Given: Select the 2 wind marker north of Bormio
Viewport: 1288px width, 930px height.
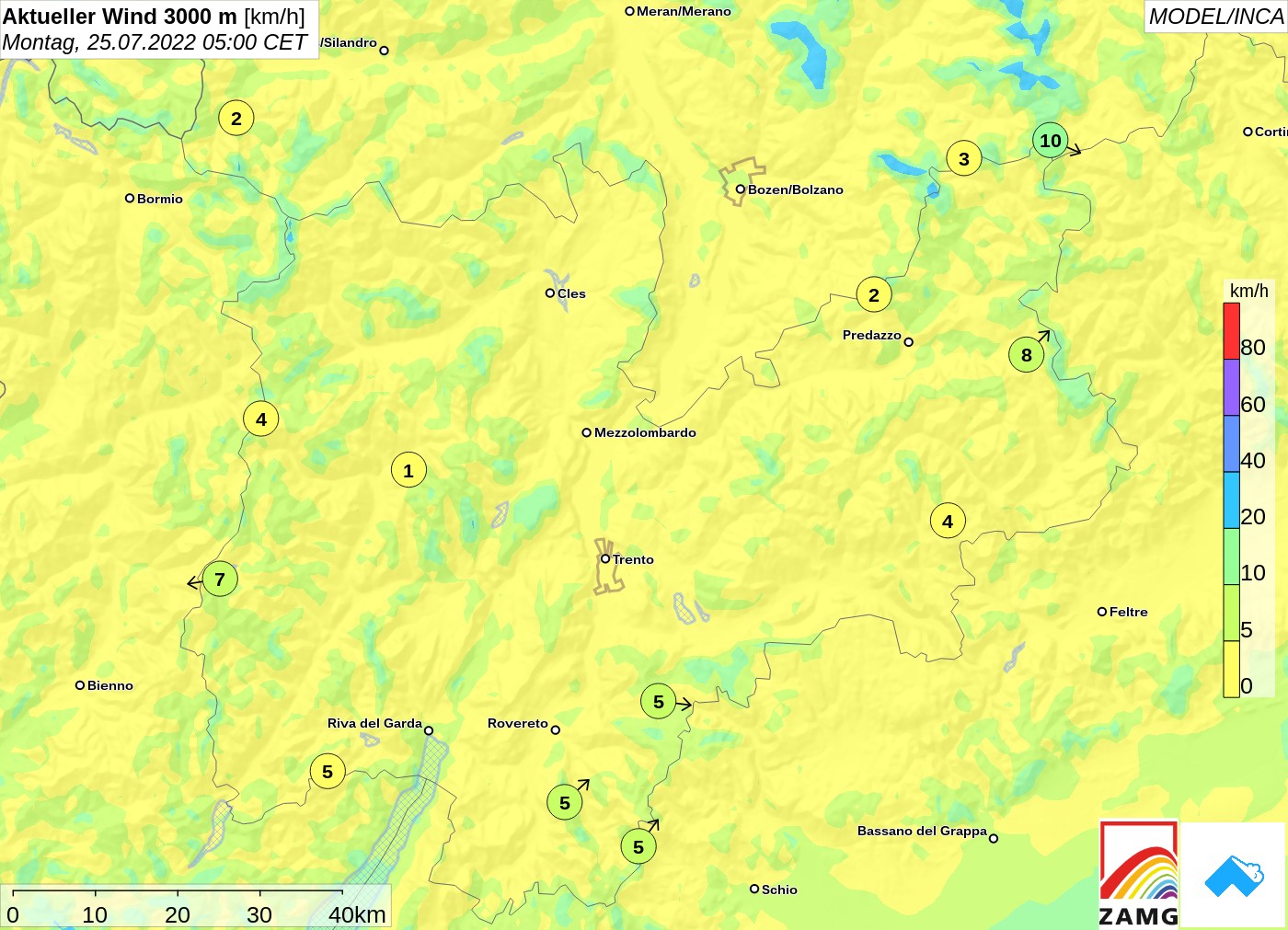Looking at the screenshot, I should pos(236,118).
